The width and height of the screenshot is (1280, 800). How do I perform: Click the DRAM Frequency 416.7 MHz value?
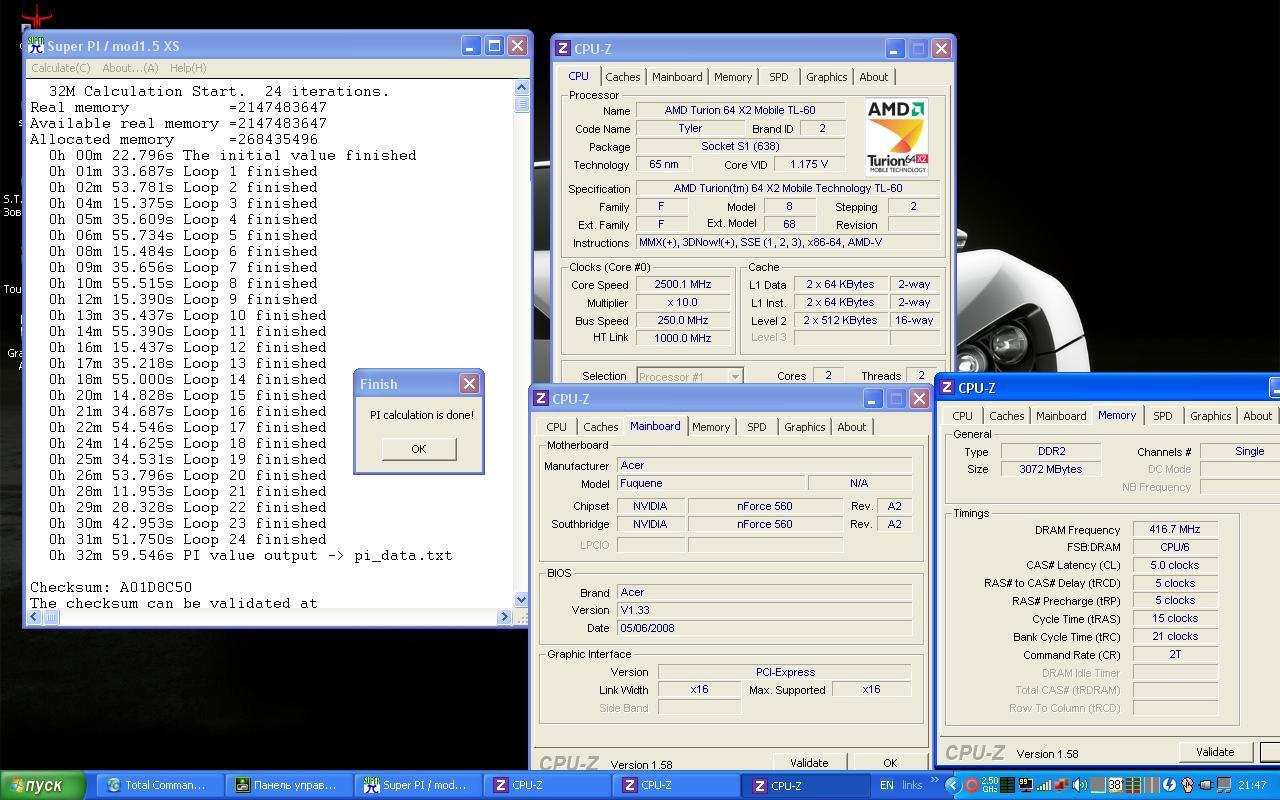pos(1175,530)
